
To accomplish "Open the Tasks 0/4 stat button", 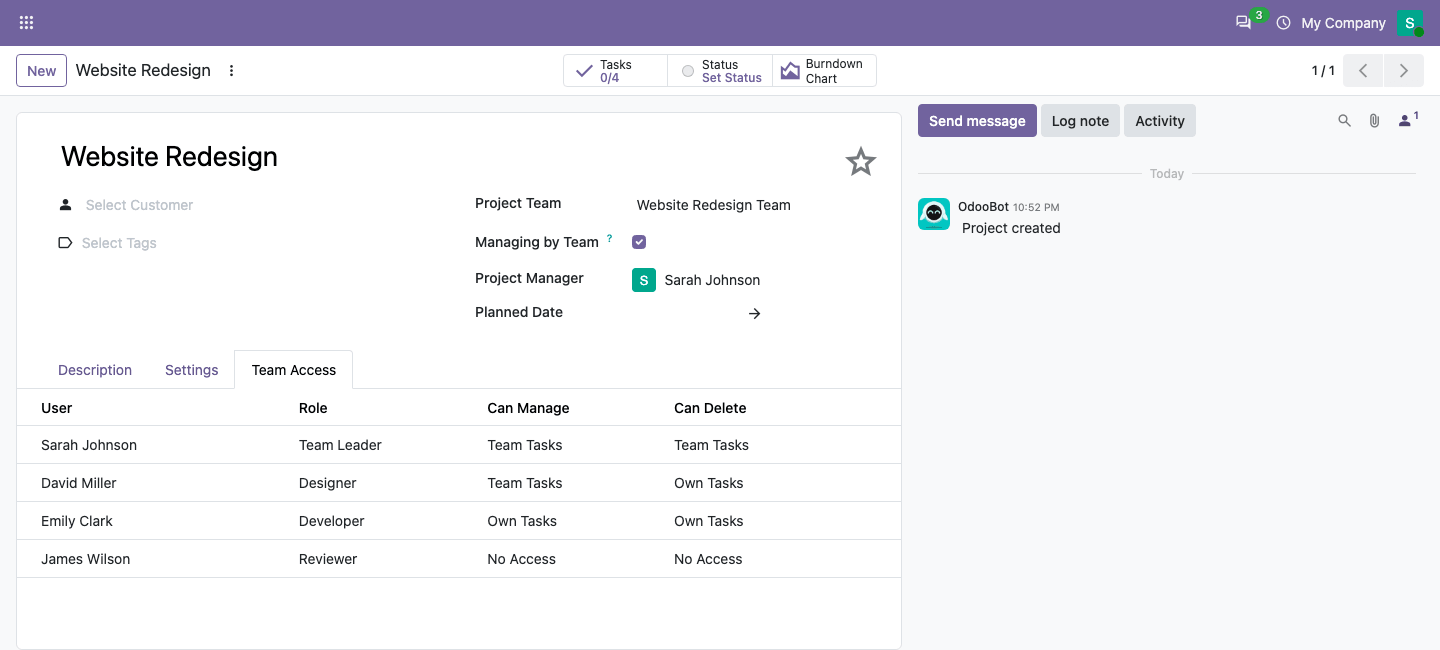I will [615, 71].
